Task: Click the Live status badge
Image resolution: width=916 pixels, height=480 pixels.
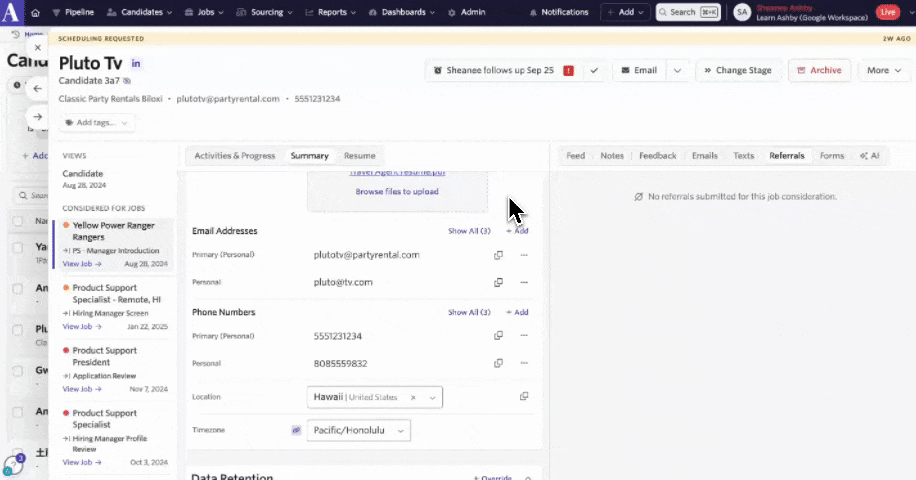Action: click(888, 12)
